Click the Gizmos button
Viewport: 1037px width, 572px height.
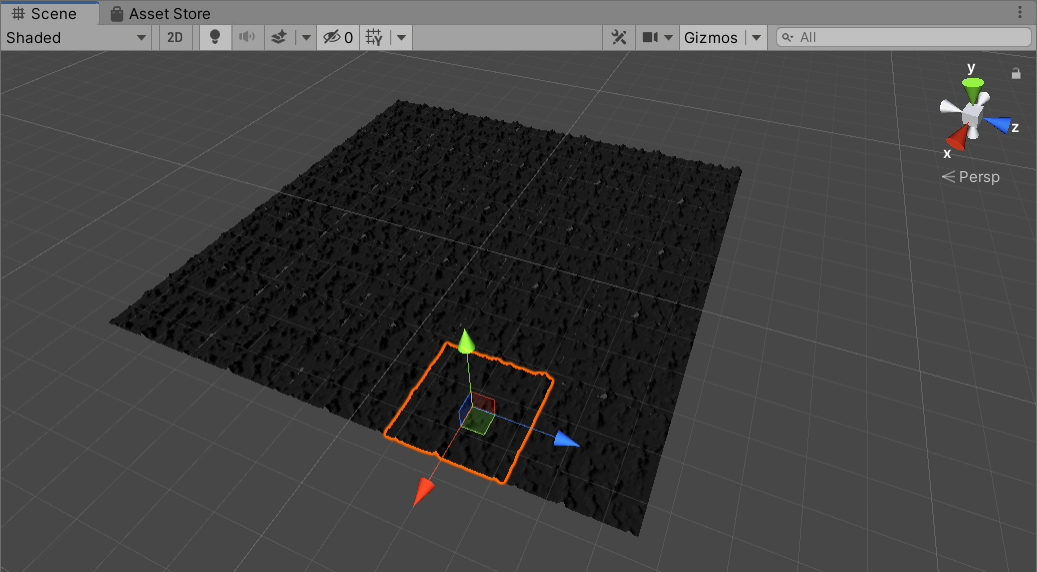point(710,38)
